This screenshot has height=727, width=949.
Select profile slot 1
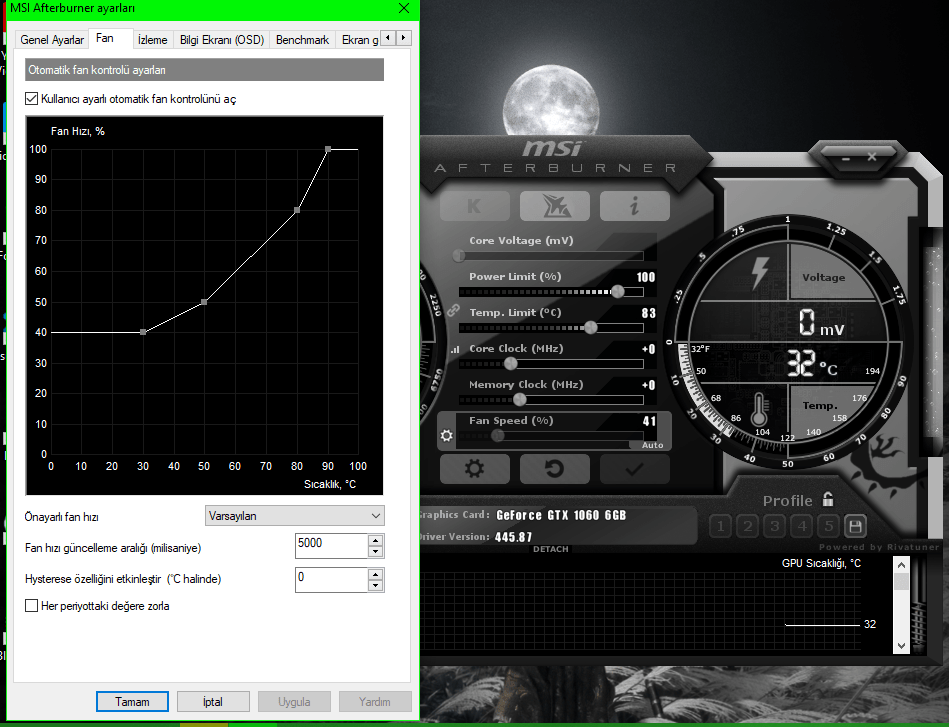point(720,526)
